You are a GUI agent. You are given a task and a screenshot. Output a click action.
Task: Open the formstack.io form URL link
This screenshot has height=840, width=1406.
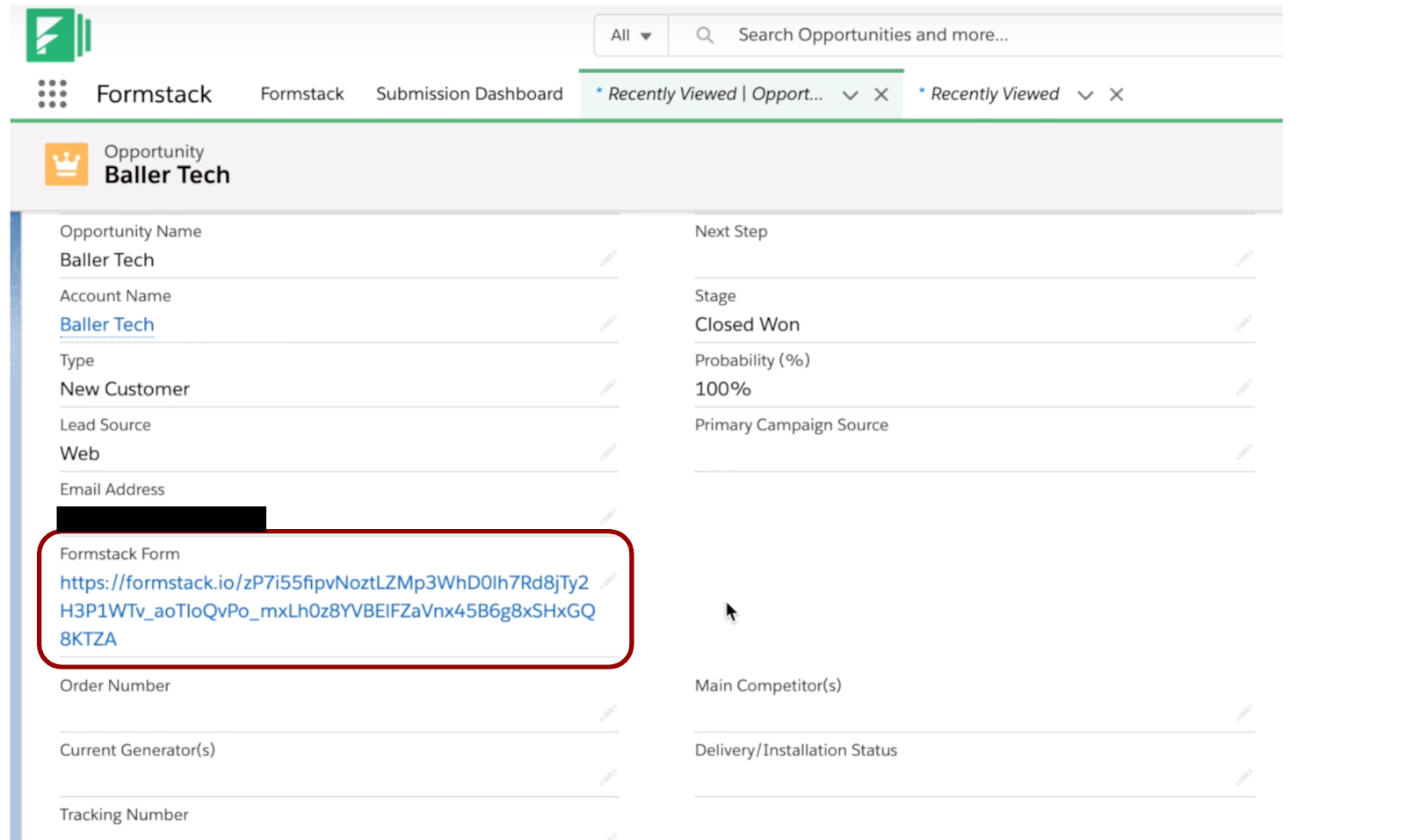coord(327,611)
